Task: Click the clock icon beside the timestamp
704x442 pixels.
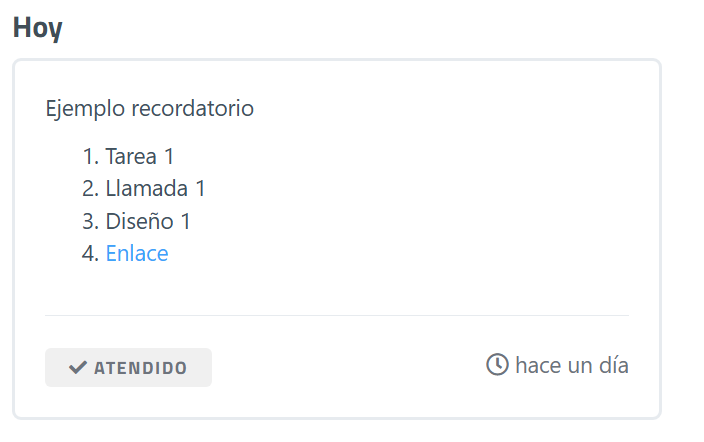Action: click(x=496, y=365)
